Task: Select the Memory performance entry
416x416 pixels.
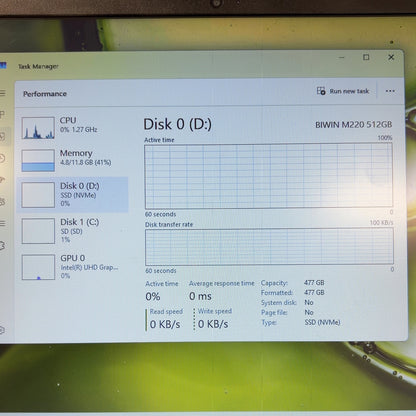Action: pyautogui.click(x=72, y=160)
